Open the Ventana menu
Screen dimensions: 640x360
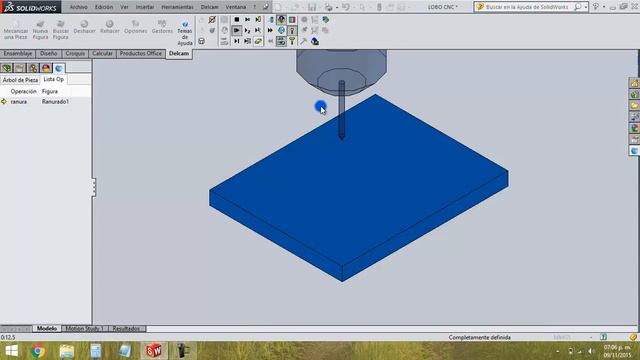(x=236, y=7)
